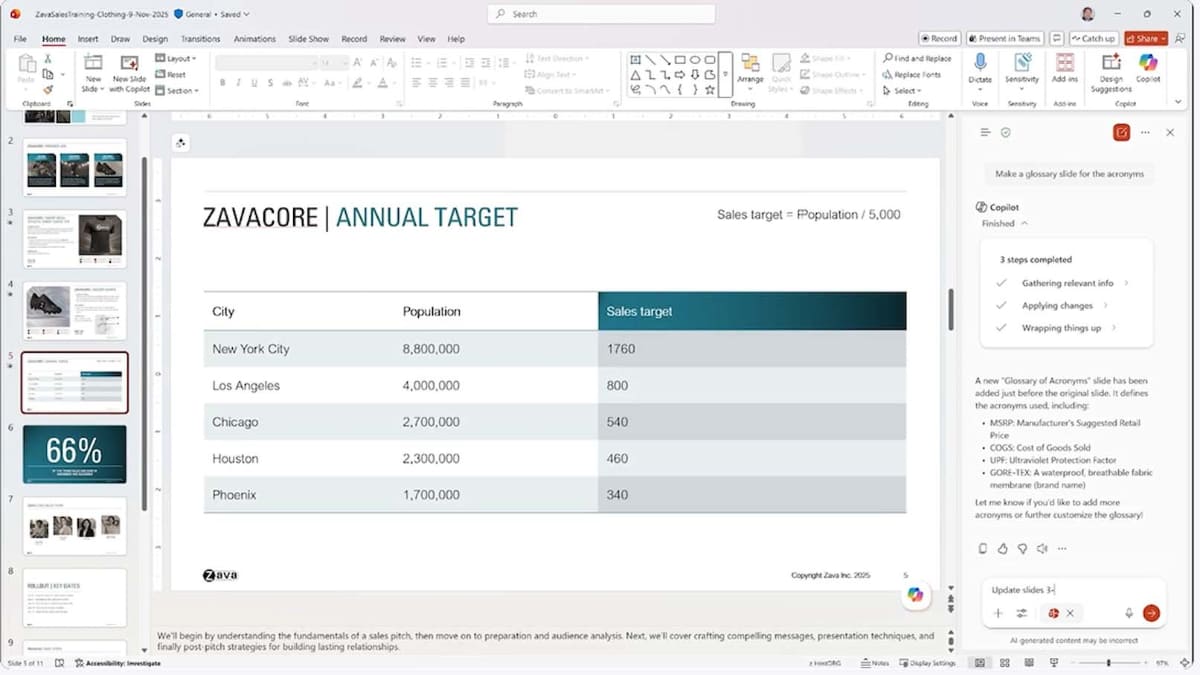Viewport: 1200px width, 675px height.
Task: Toggle Underline formatting
Action: (255, 83)
